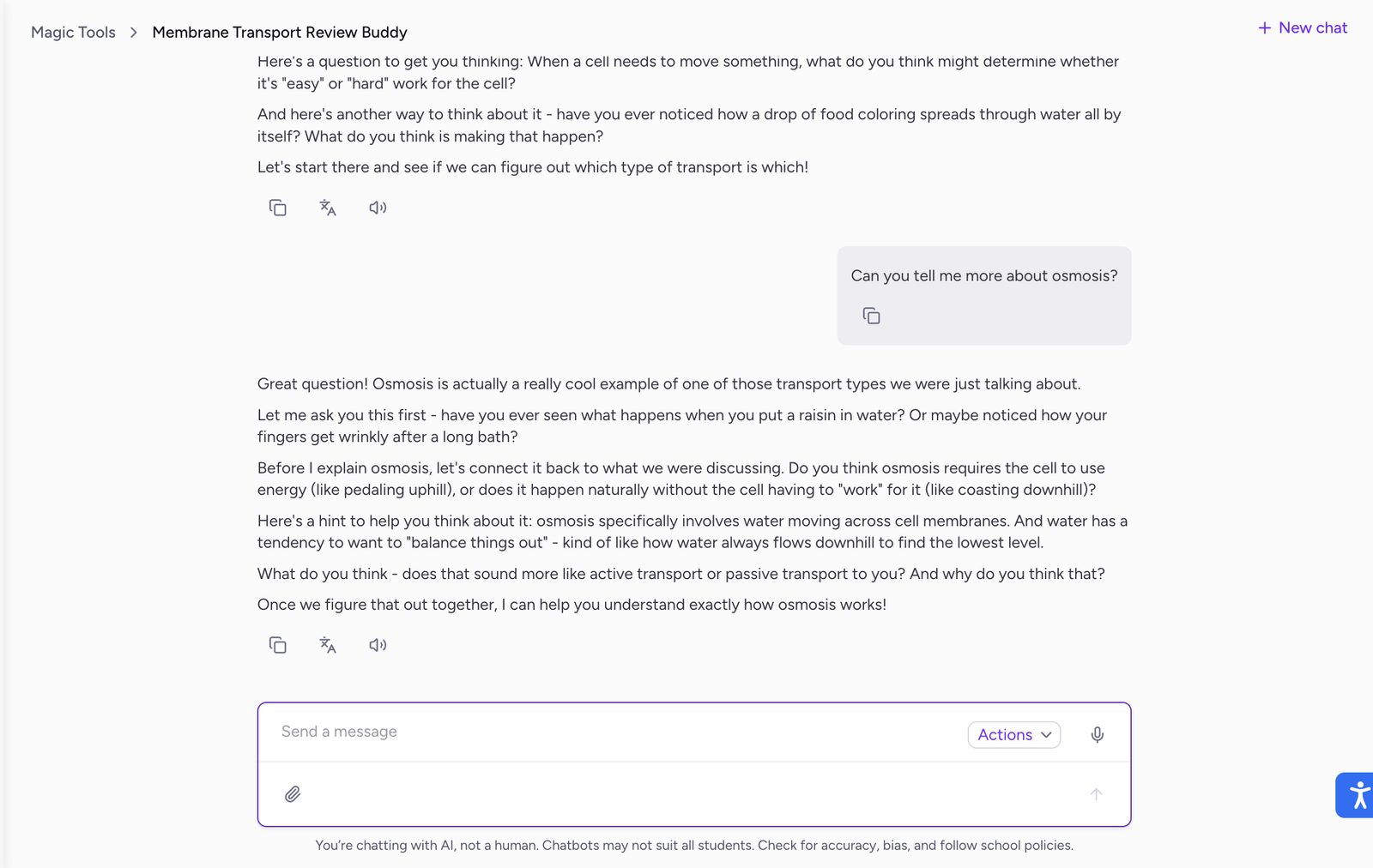Image resolution: width=1373 pixels, height=868 pixels.
Task: Copy the user message about osmosis
Action: [871, 316]
